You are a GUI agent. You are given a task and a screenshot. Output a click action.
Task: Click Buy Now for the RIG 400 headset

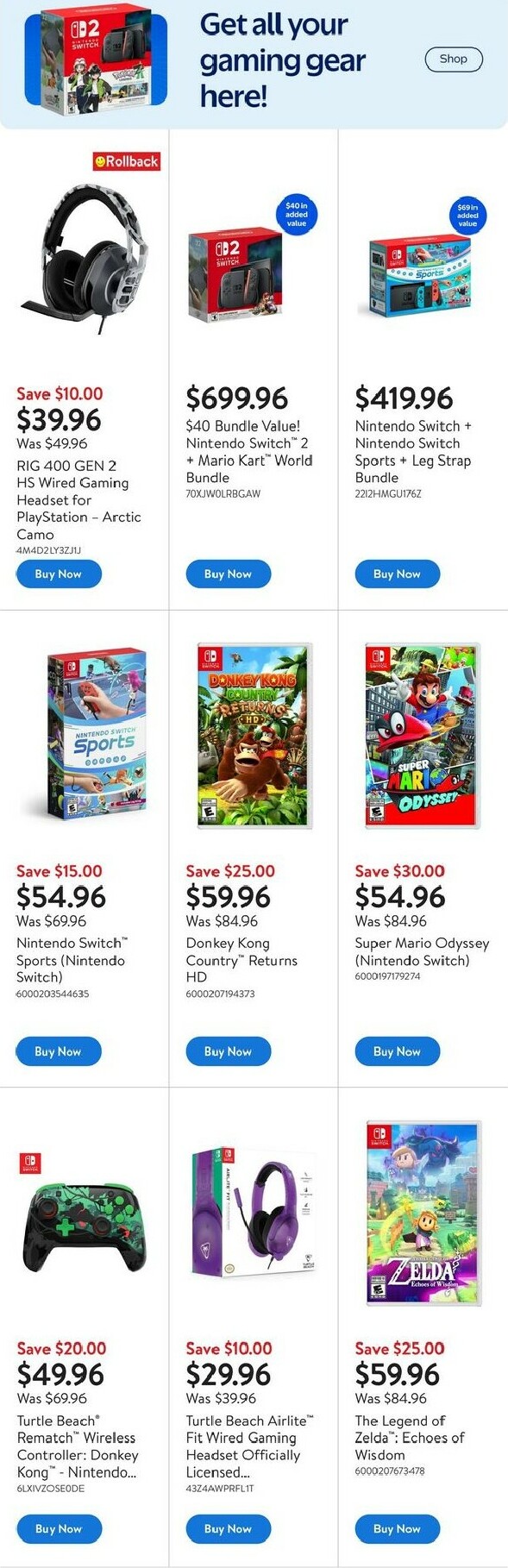coord(58,574)
